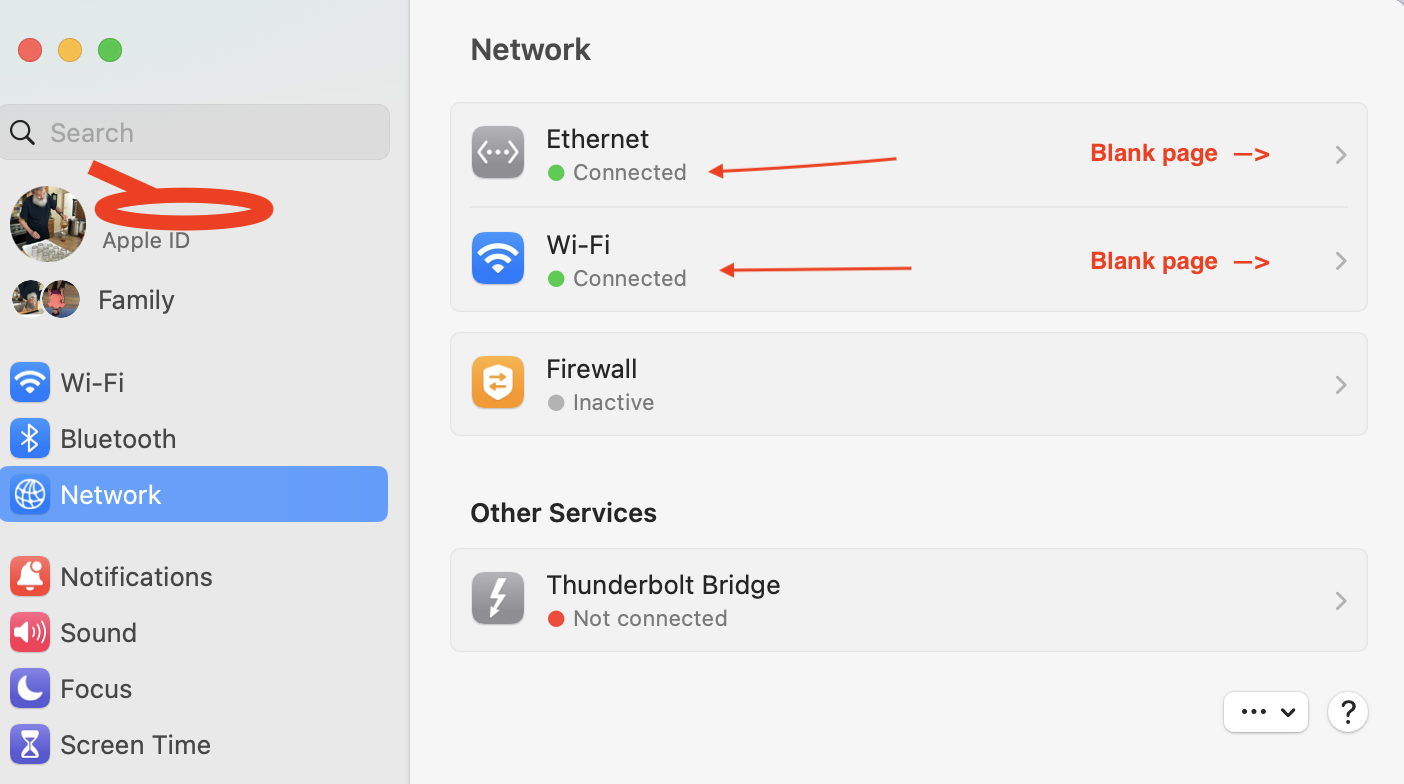
Task: Select Network in the sidebar
Action: [194, 494]
